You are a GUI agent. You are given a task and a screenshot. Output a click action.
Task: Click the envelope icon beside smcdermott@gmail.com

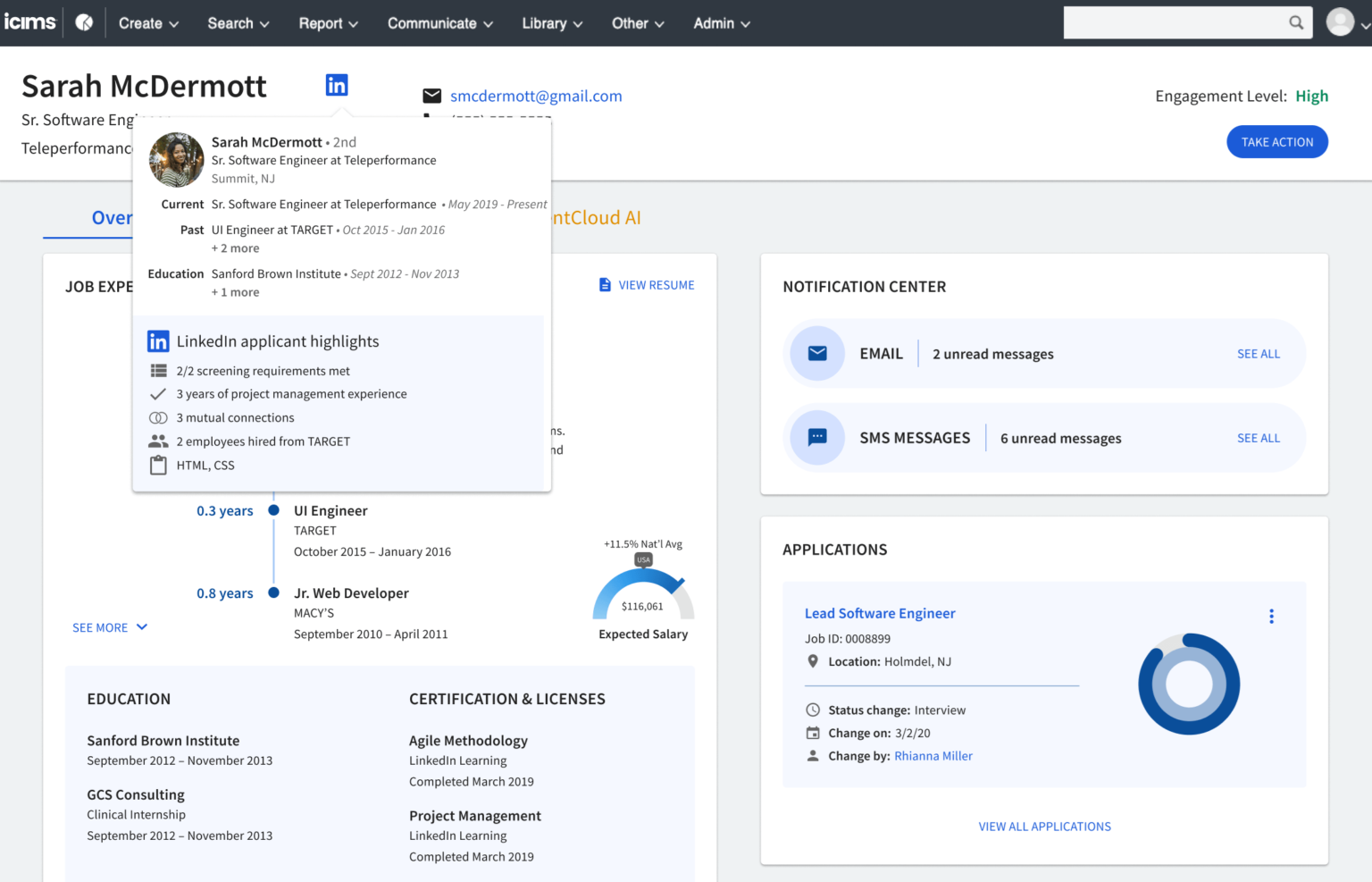[x=432, y=96]
